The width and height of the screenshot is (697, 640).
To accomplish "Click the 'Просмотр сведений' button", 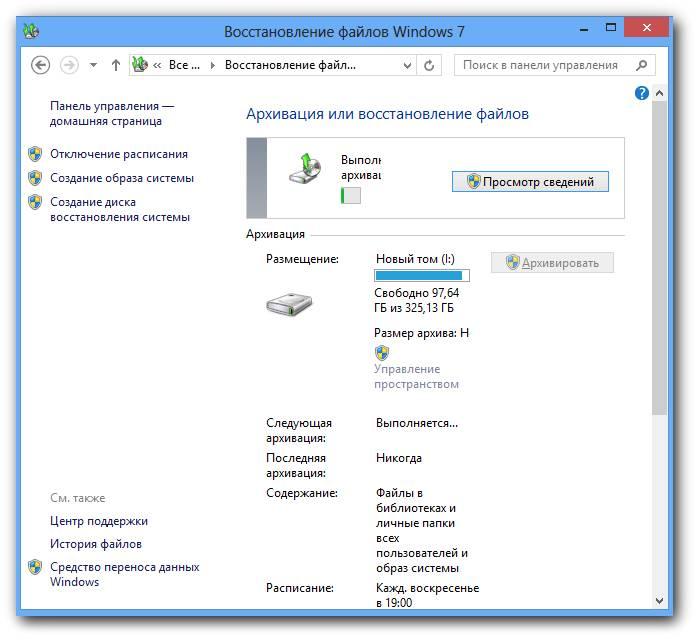I will click(x=530, y=182).
